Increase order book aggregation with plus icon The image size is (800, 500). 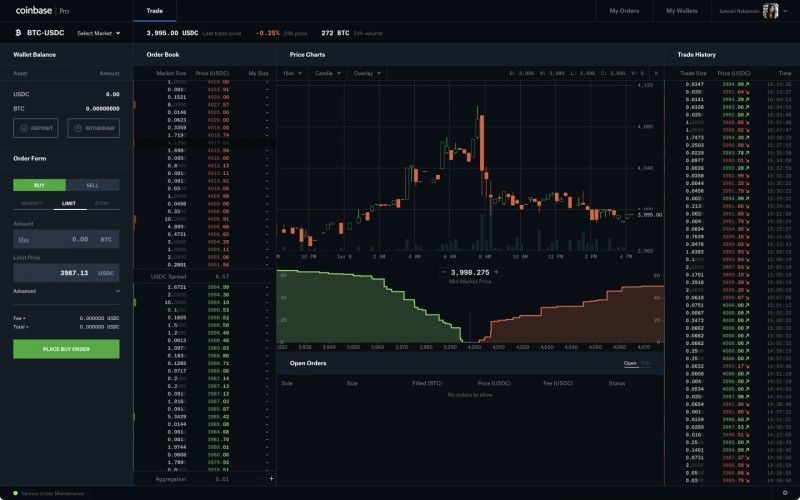click(270, 479)
